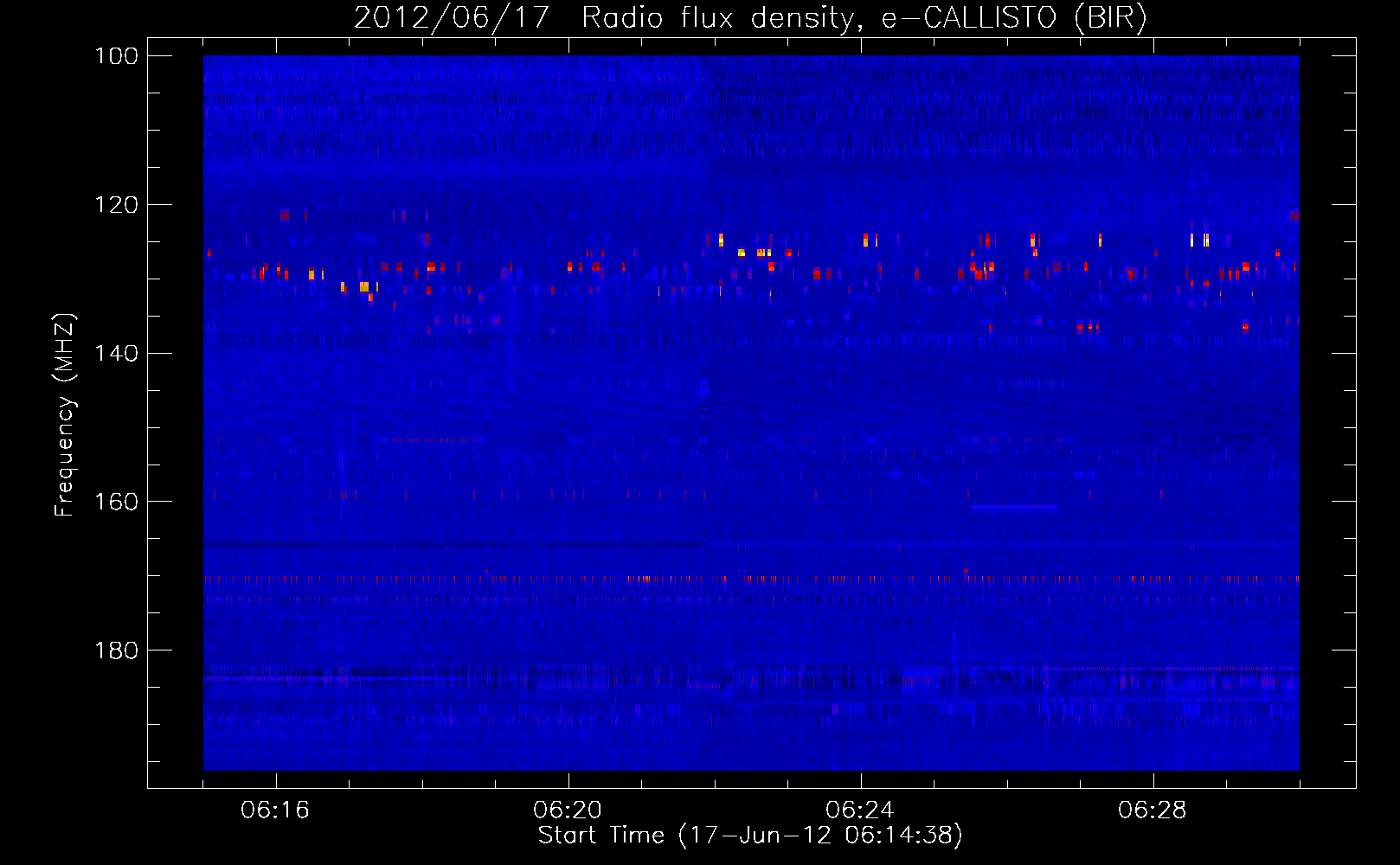1400x865 pixels.
Task: Click the 06:16 time tick label
Action: point(275,811)
